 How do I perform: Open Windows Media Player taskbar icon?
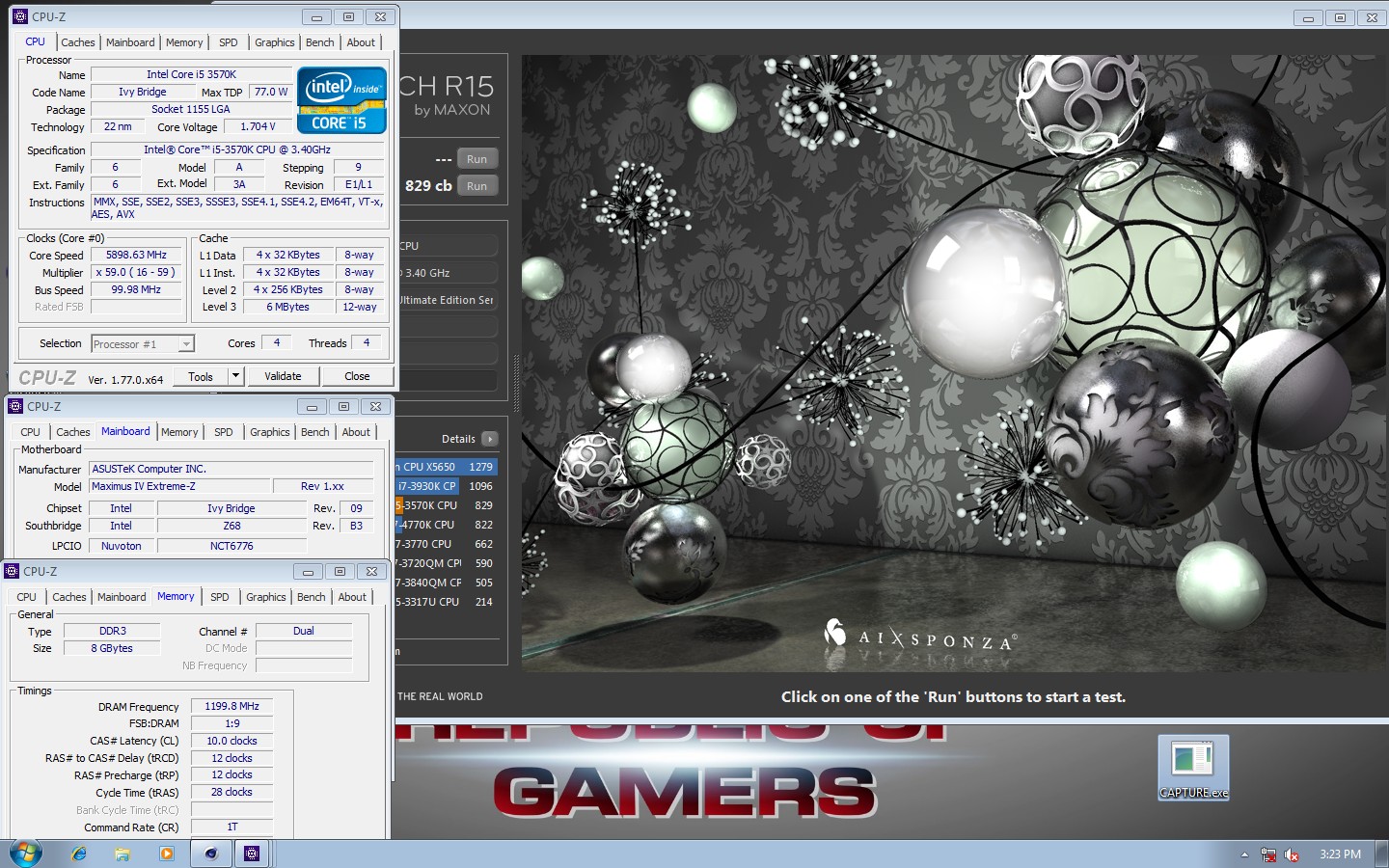[x=167, y=854]
